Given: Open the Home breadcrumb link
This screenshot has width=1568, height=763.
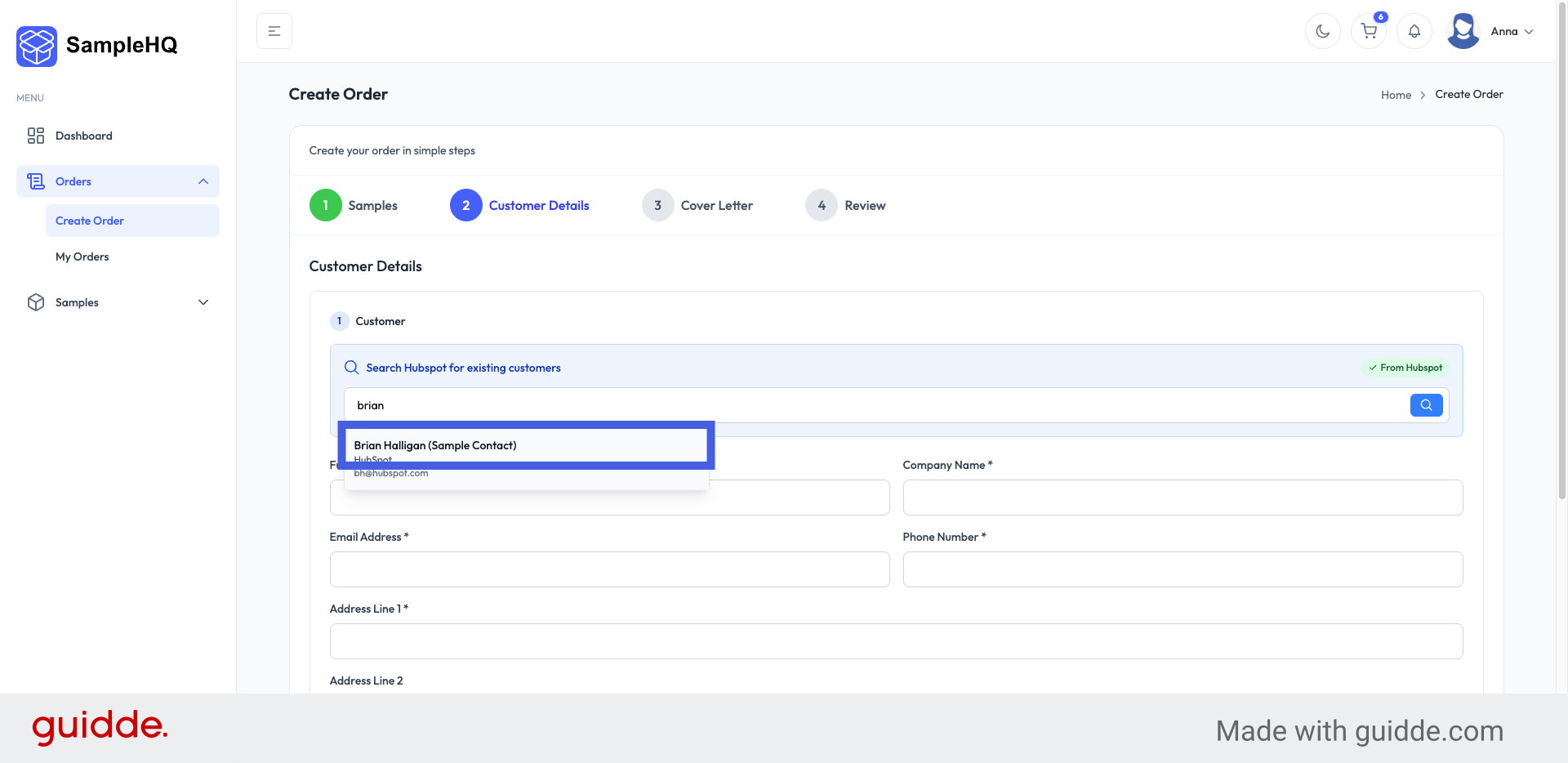Looking at the screenshot, I should click(1396, 94).
